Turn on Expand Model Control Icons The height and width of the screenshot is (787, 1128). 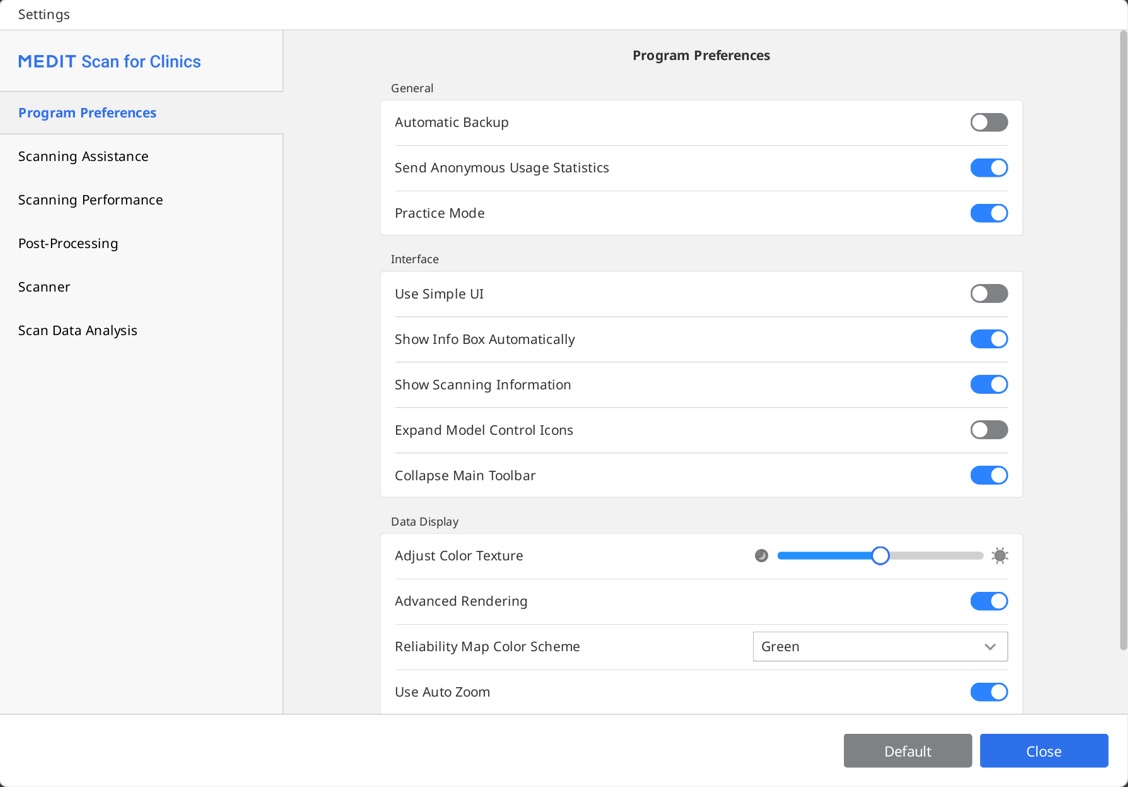click(988, 430)
